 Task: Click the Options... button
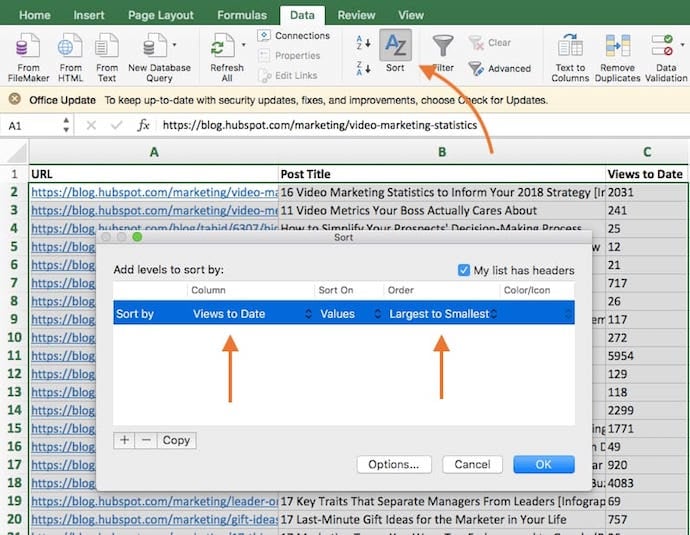pos(393,464)
